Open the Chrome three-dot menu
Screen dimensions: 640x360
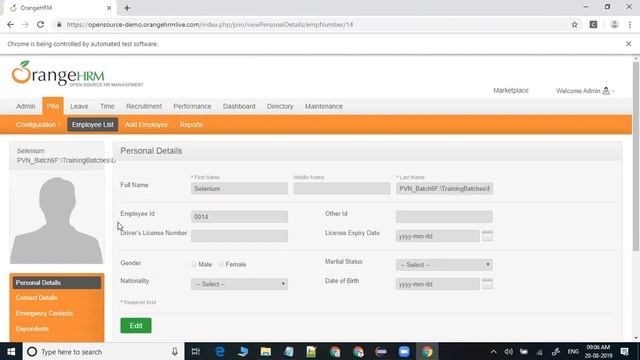(630, 24)
